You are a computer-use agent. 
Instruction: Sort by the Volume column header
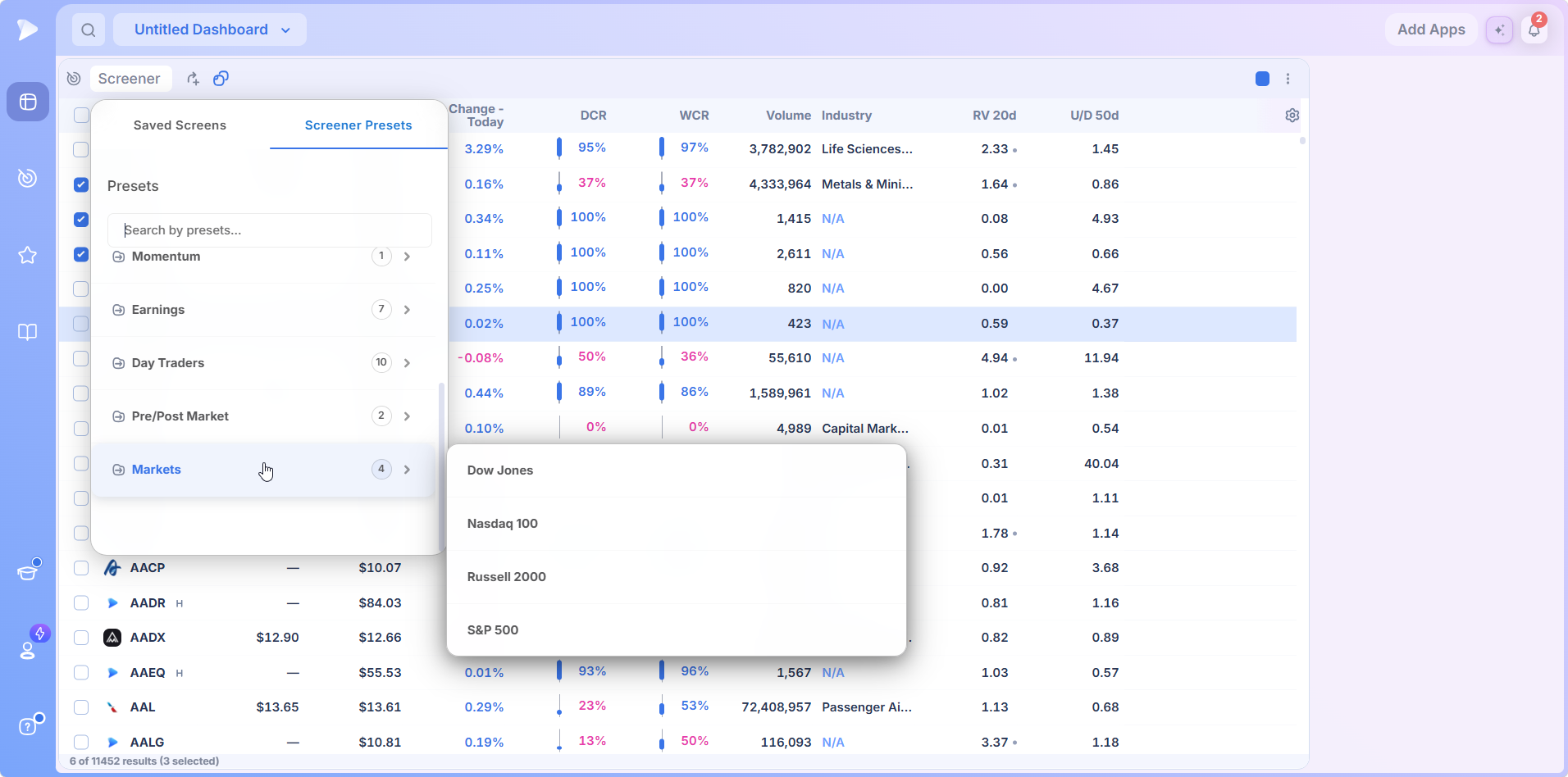point(788,116)
